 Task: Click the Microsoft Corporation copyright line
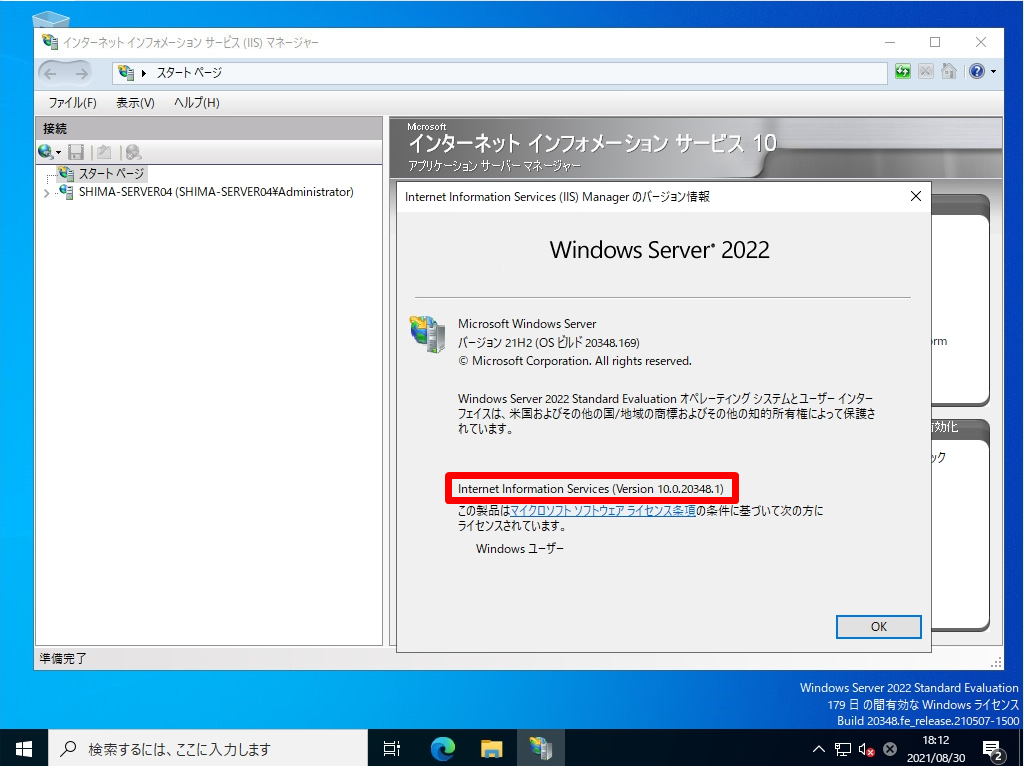(x=575, y=361)
